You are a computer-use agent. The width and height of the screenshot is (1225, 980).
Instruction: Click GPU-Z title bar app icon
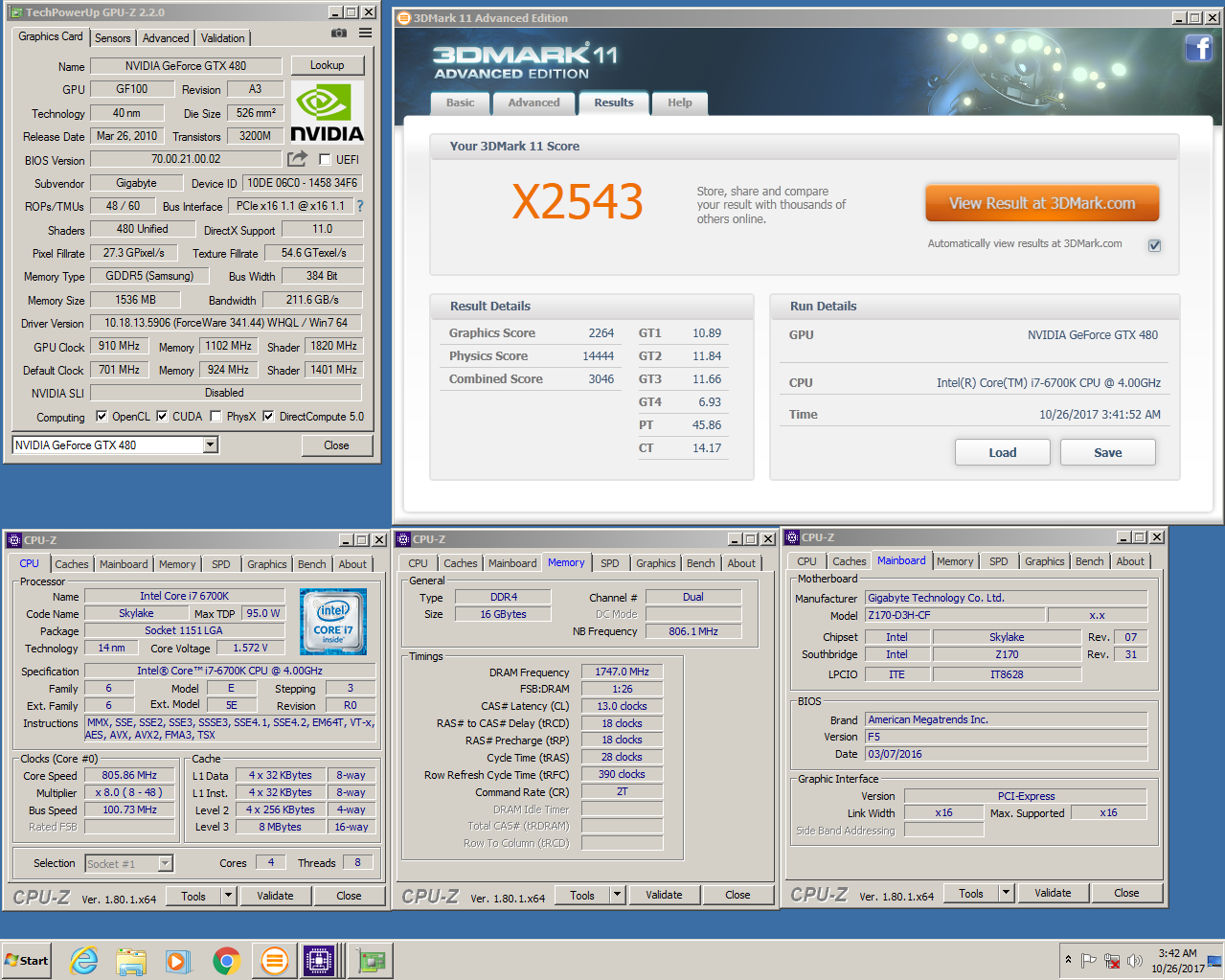click(16, 12)
